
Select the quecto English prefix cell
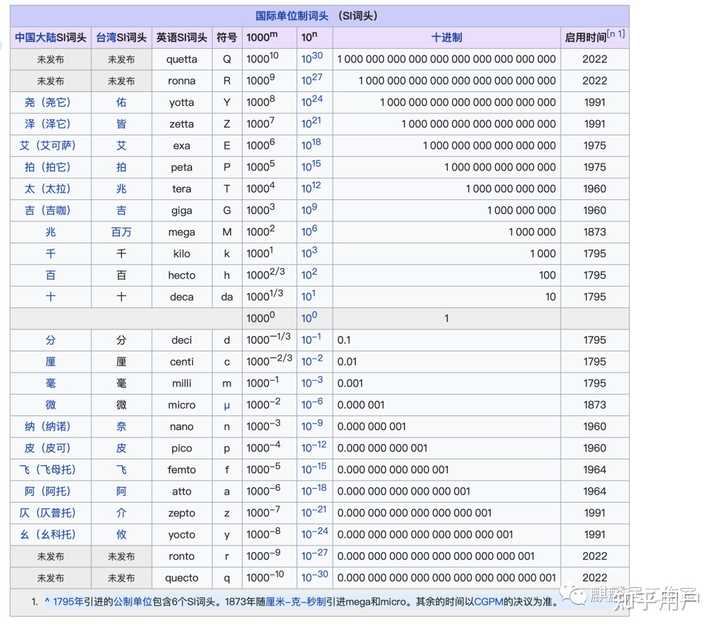[x=182, y=578]
